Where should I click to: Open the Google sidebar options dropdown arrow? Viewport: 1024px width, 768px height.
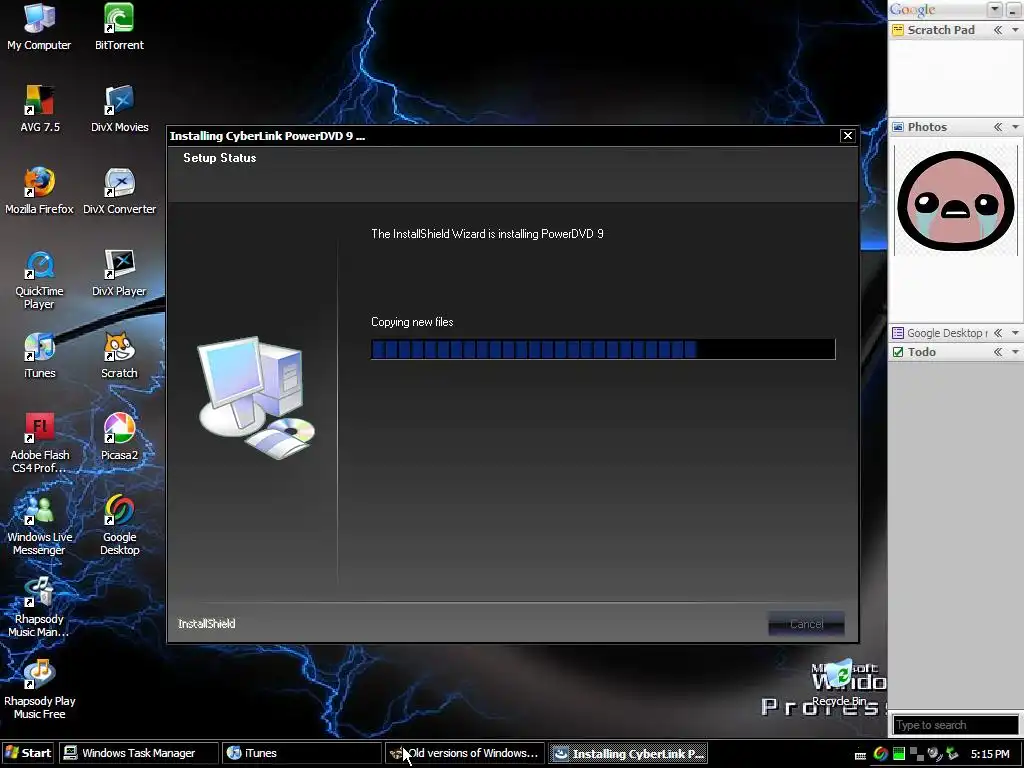point(995,9)
